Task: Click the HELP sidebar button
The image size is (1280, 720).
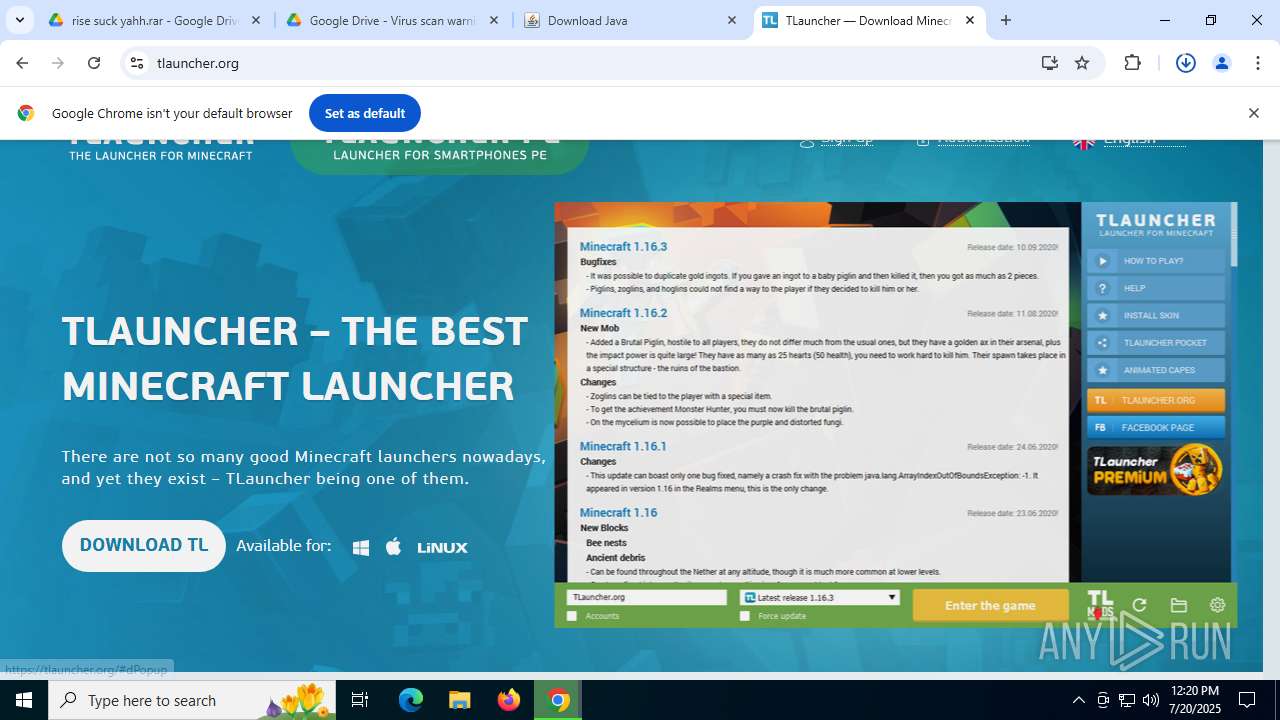Action: (1156, 288)
